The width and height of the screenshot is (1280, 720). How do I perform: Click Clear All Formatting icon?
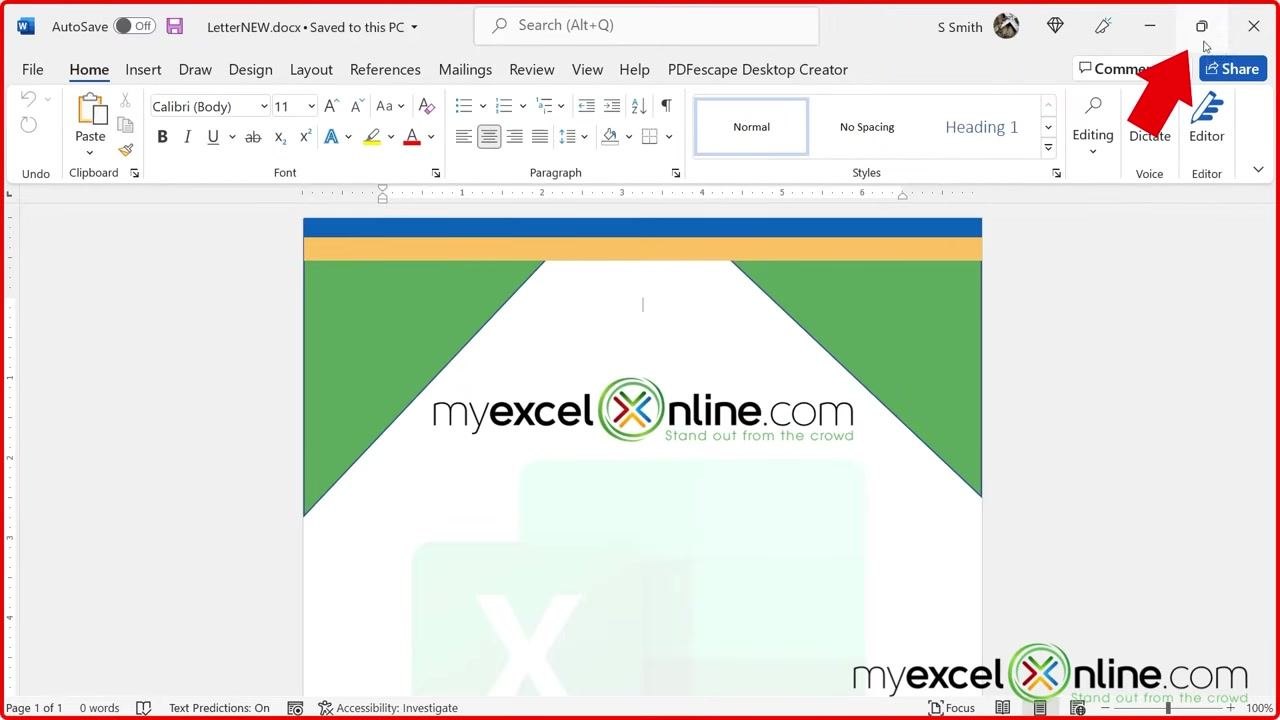pos(427,106)
